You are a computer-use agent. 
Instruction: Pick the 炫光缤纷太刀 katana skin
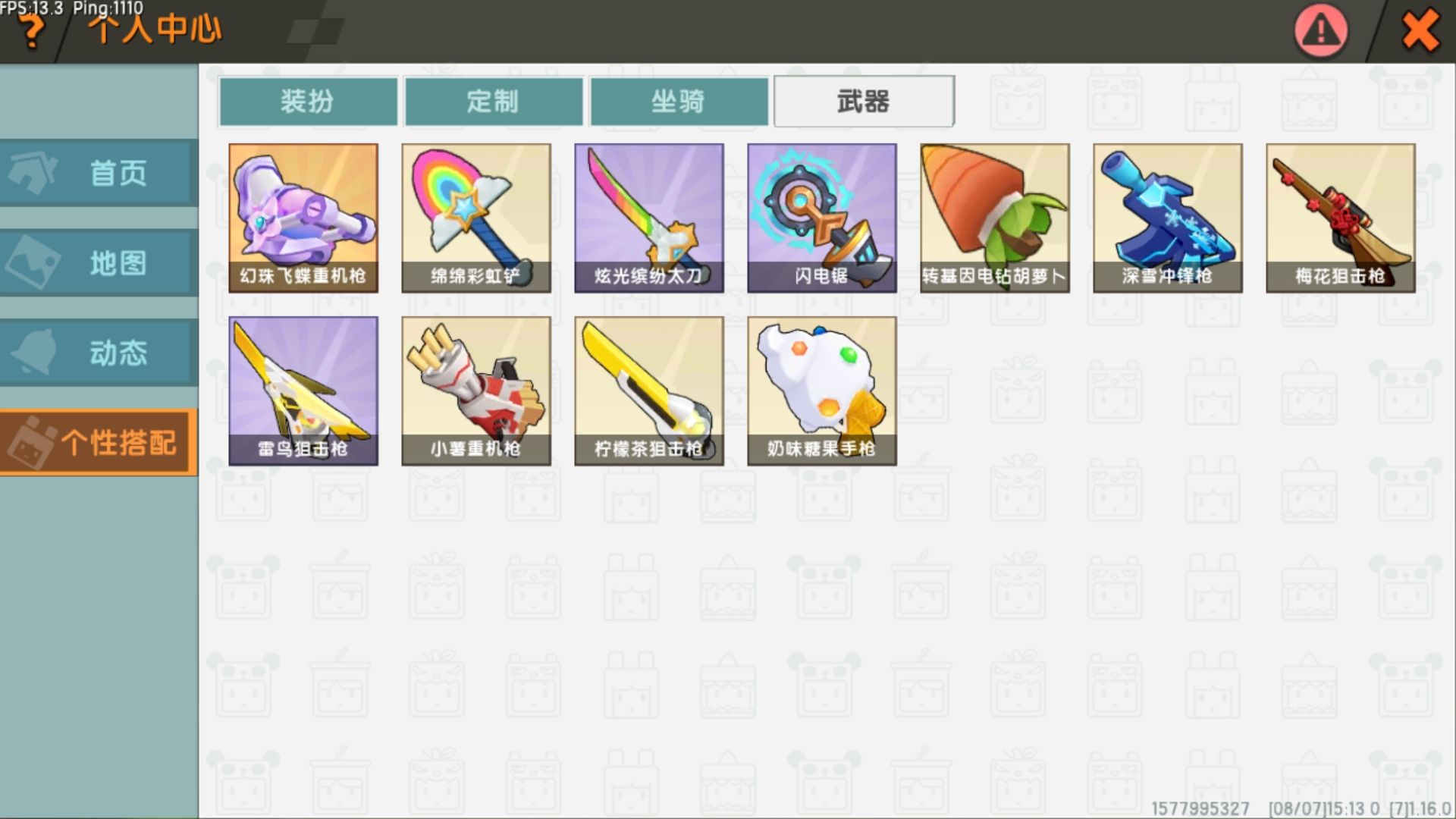[x=649, y=218]
